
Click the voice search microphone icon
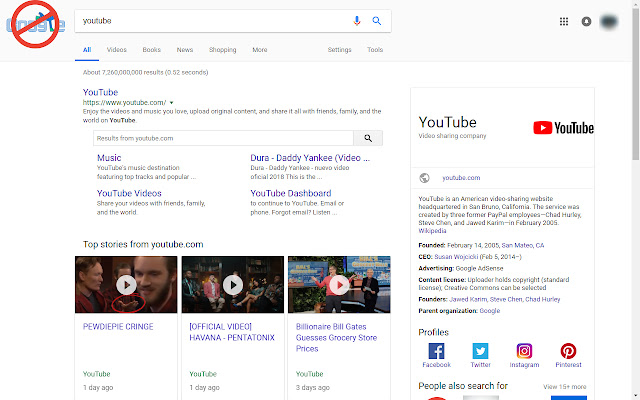tap(357, 20)
